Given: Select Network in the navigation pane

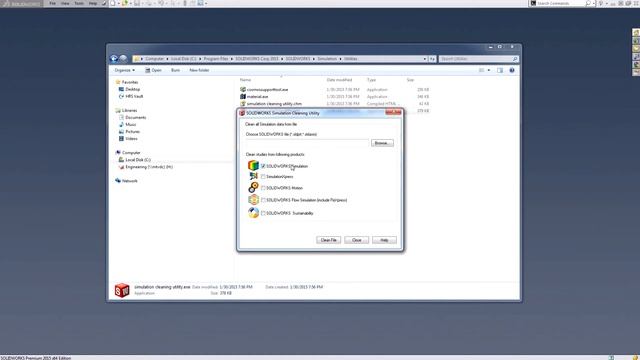Looking at the screenshot, I should (129, 181).
